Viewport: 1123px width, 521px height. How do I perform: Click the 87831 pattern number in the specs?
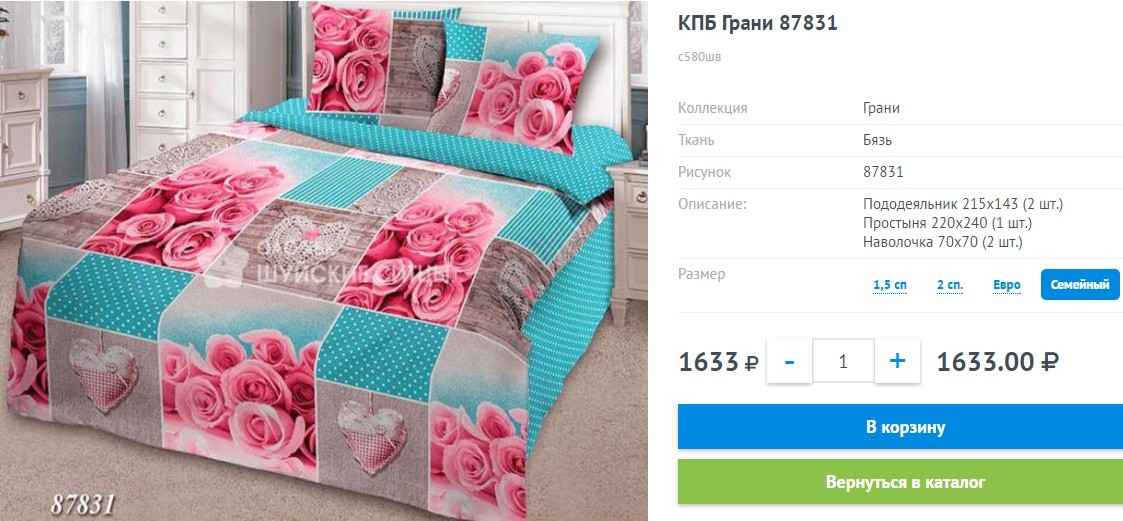tap(883, 172)
